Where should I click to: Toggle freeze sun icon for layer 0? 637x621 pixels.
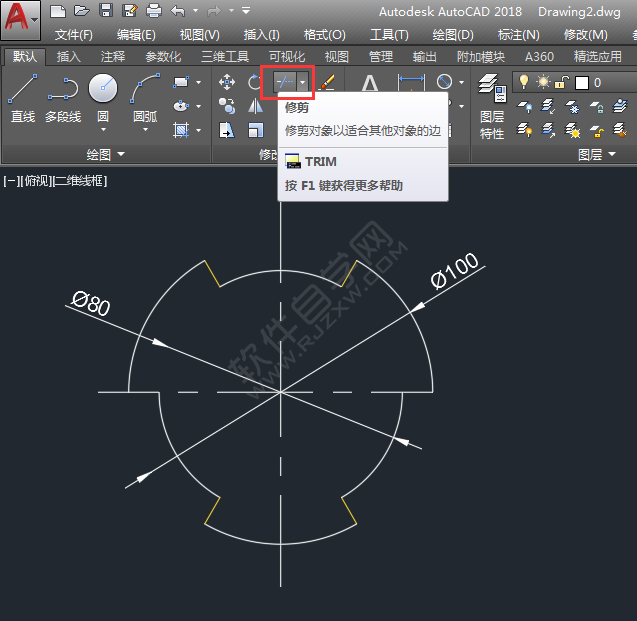[543, 82]
